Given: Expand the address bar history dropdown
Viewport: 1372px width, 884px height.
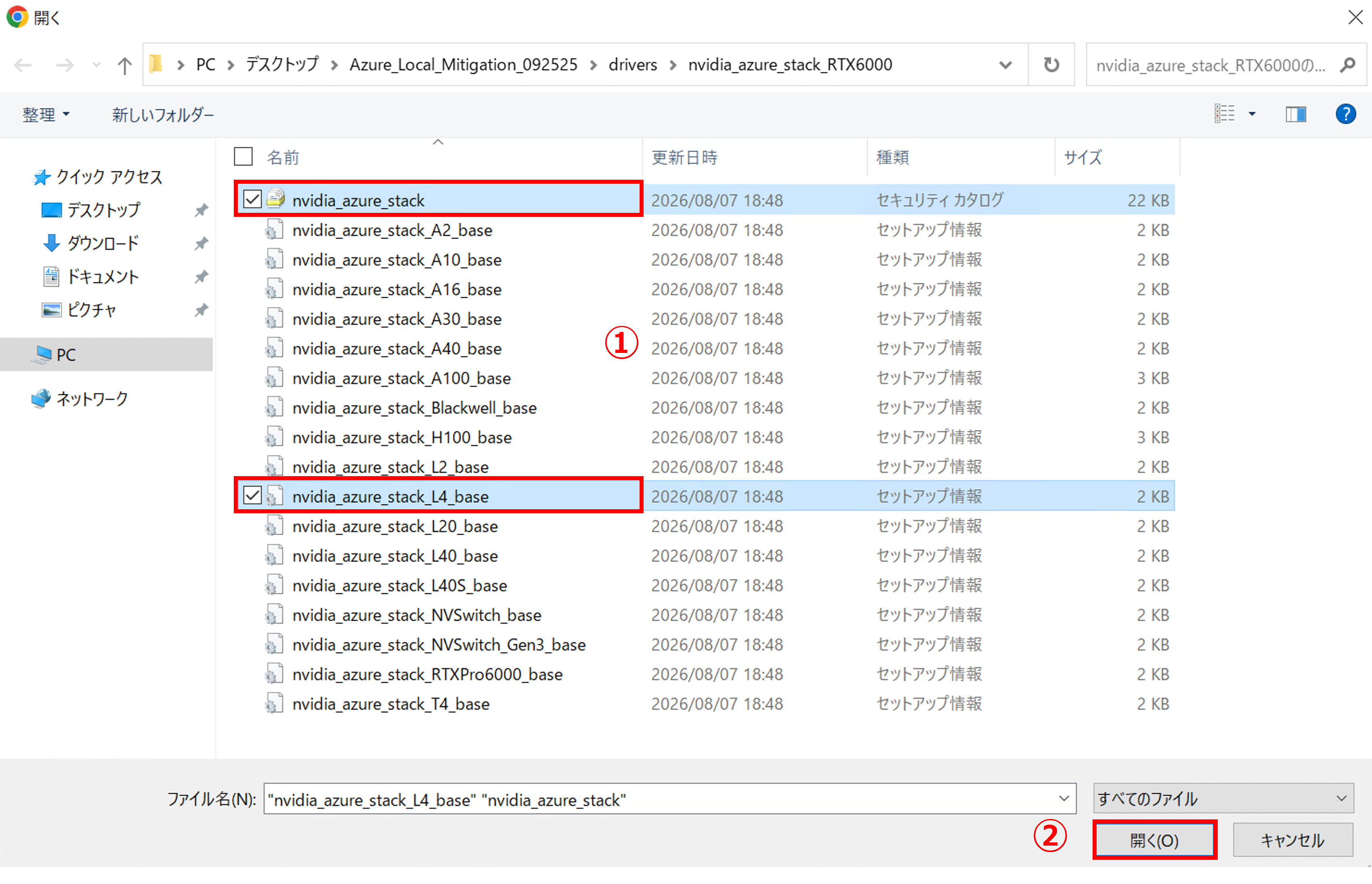Looking at the screenshot, I should (x=1005, y=65).
